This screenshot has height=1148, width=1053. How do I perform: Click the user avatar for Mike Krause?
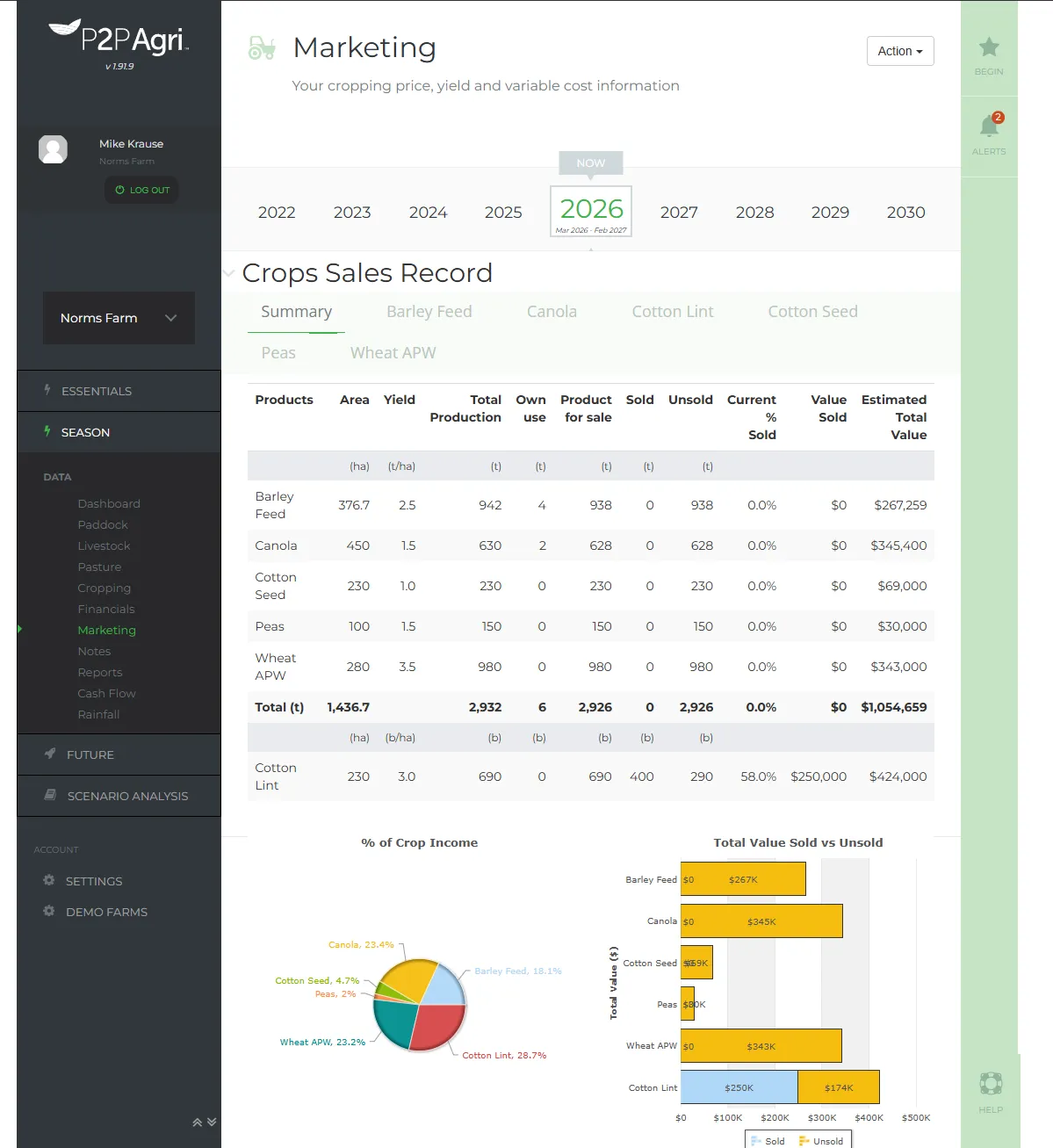click(x=54, y=149)
